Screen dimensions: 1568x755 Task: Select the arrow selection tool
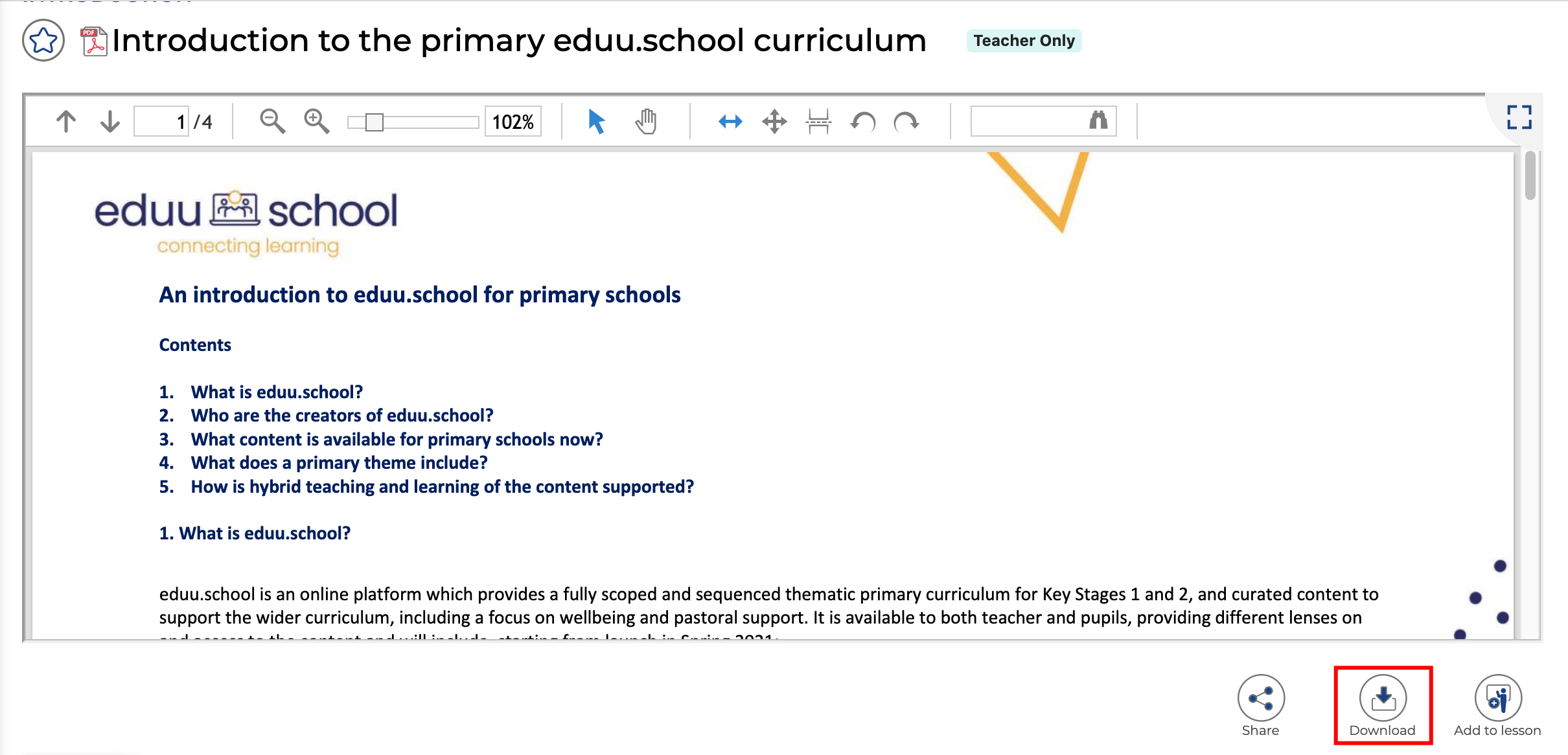597,121
